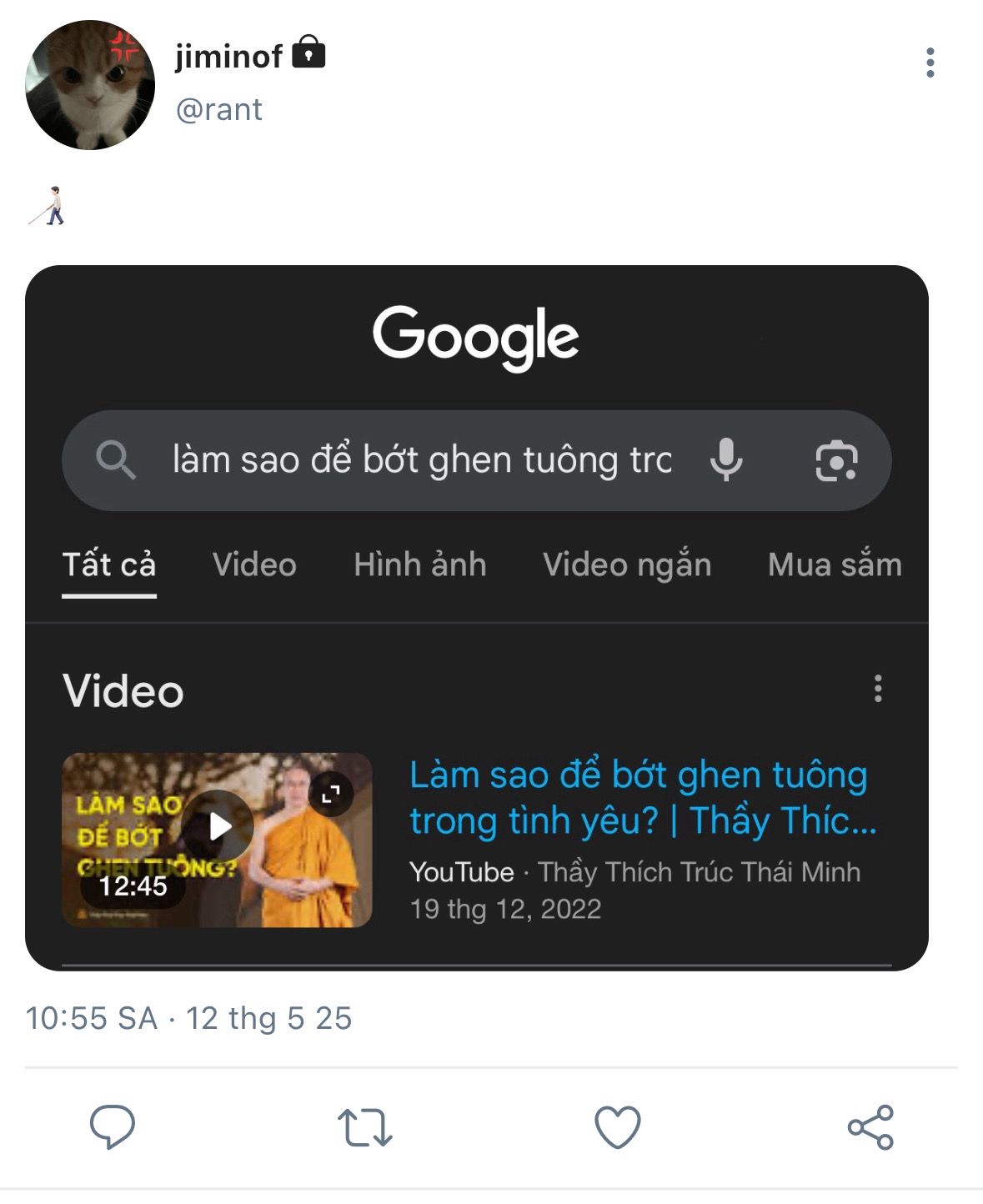Screen dimensions: 983x1204
Task: Switch to the Video search tab
Action: point(254,564)
